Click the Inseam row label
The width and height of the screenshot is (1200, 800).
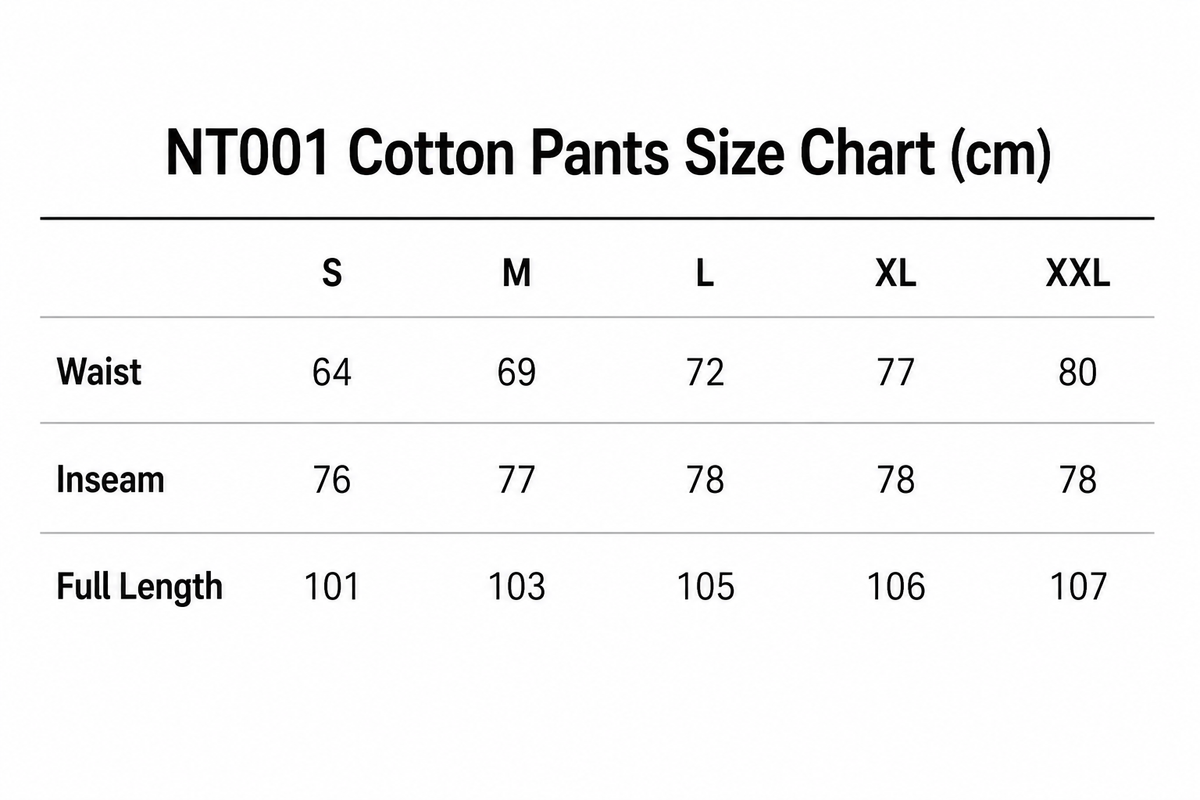tap(110, 479)
